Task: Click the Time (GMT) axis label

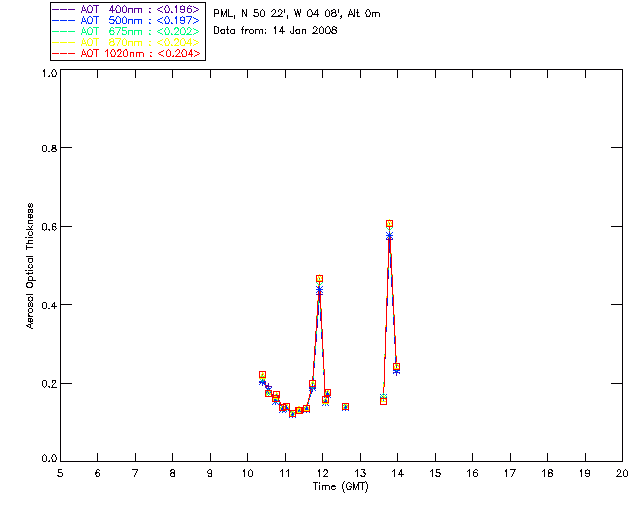Action: tap(340, 487)
